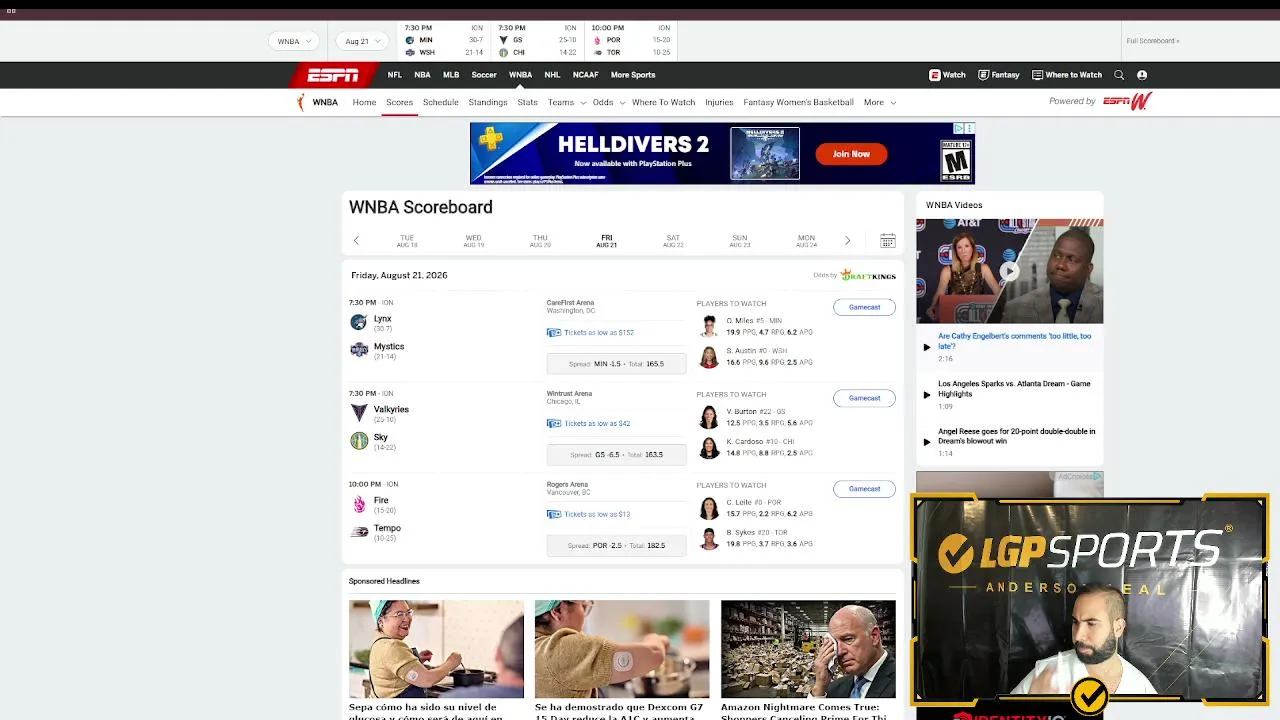Open the scoreboard calendar date picker
Image resolution: width=1280 pixels, height=720 pixels.
point(887,241)
